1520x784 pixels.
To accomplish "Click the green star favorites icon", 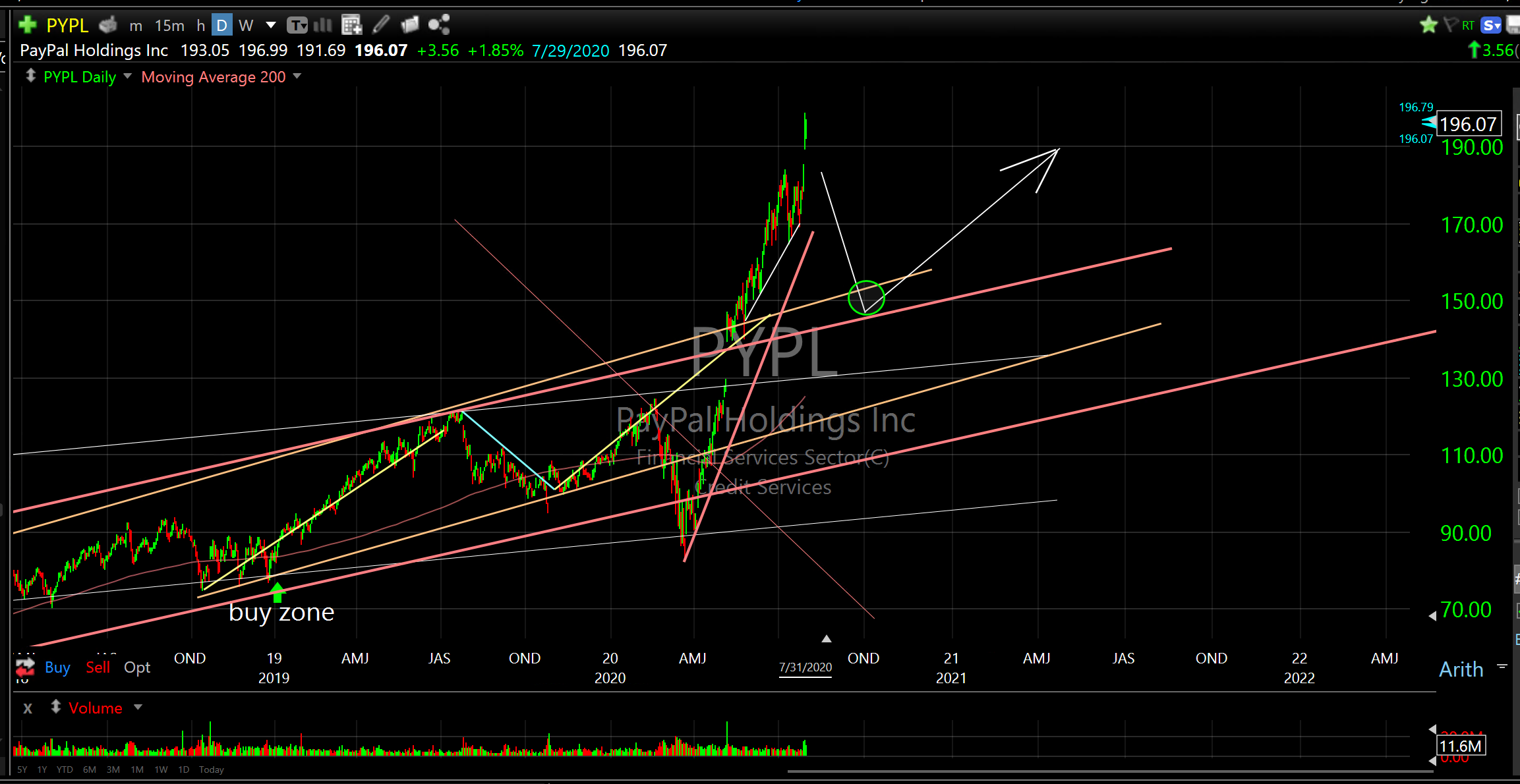I will click(1428, 25).
